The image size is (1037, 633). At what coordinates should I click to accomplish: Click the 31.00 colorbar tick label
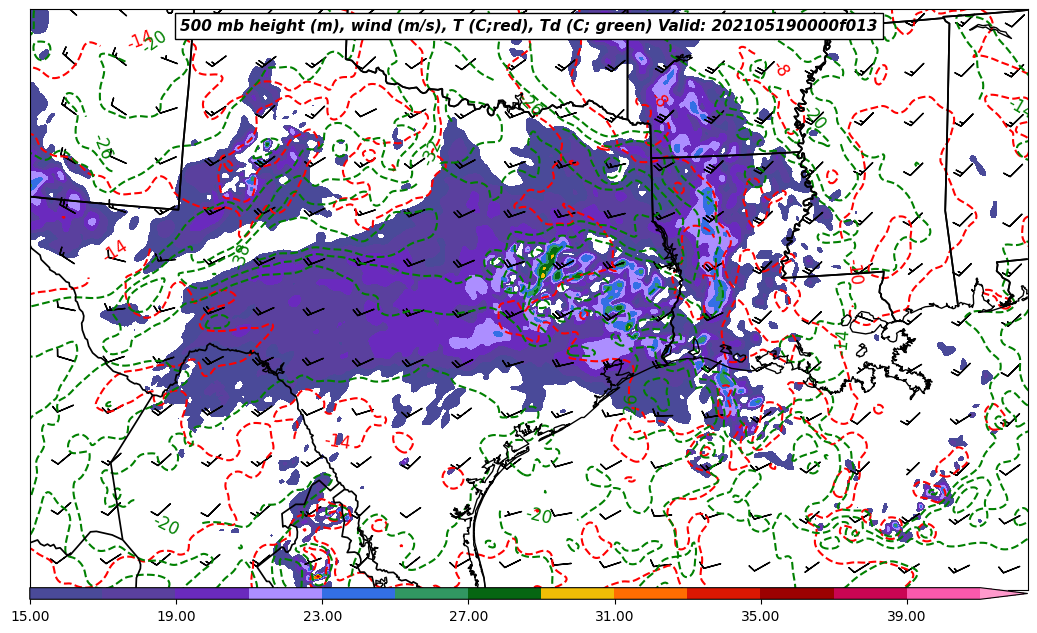[614, 616]
